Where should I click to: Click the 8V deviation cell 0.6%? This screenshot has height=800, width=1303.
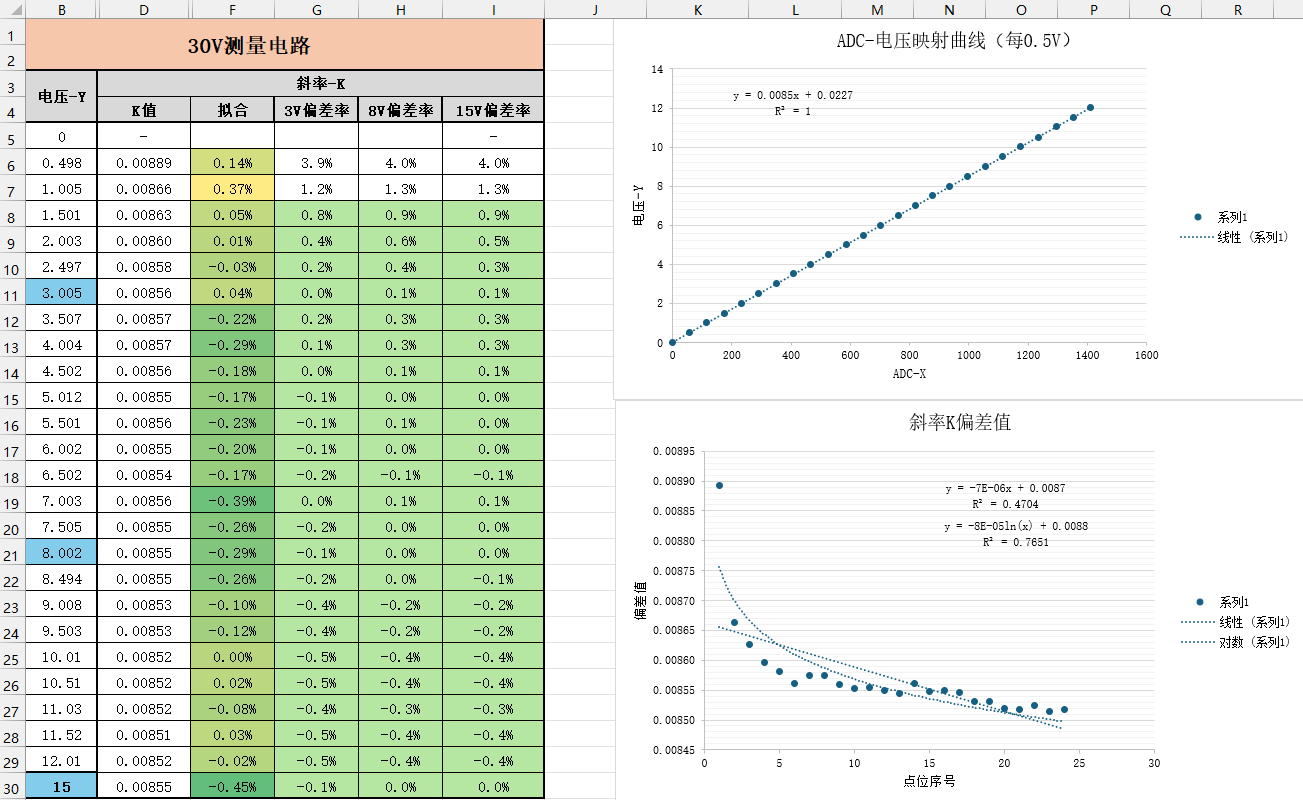(400, 241)
